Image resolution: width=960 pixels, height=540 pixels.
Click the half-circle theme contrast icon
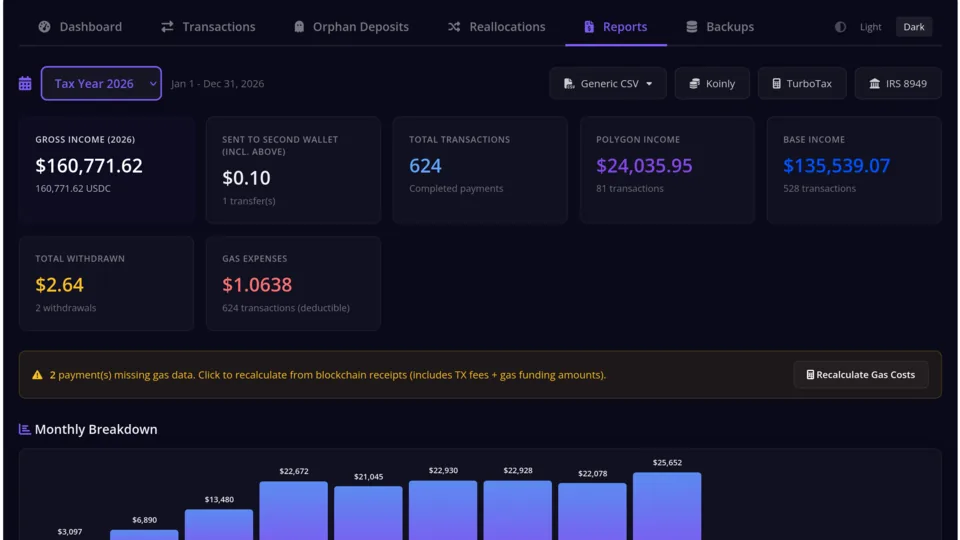pyautogui.click(x=841, y=27)
